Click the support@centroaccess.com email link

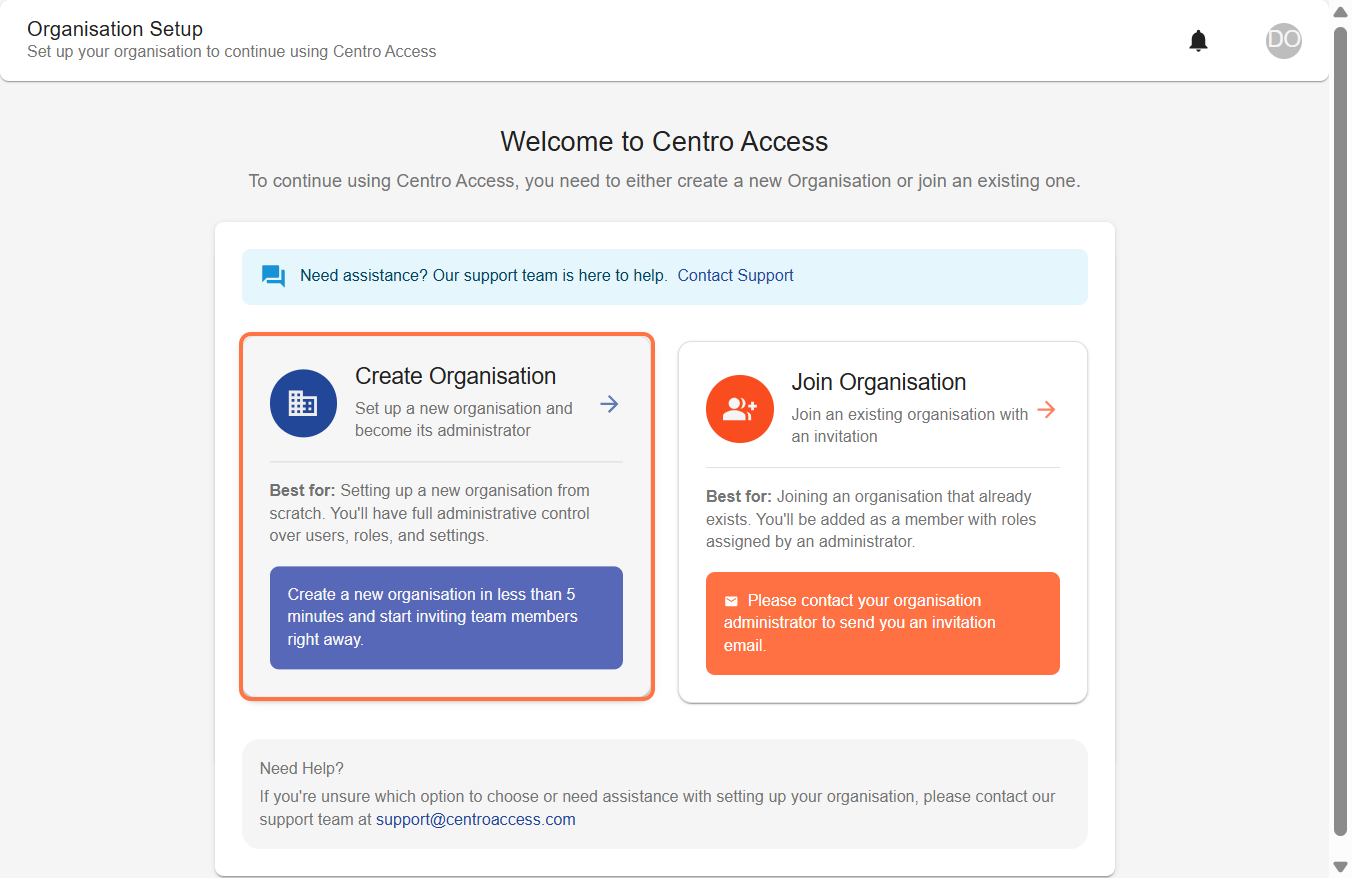pos(476,819)
